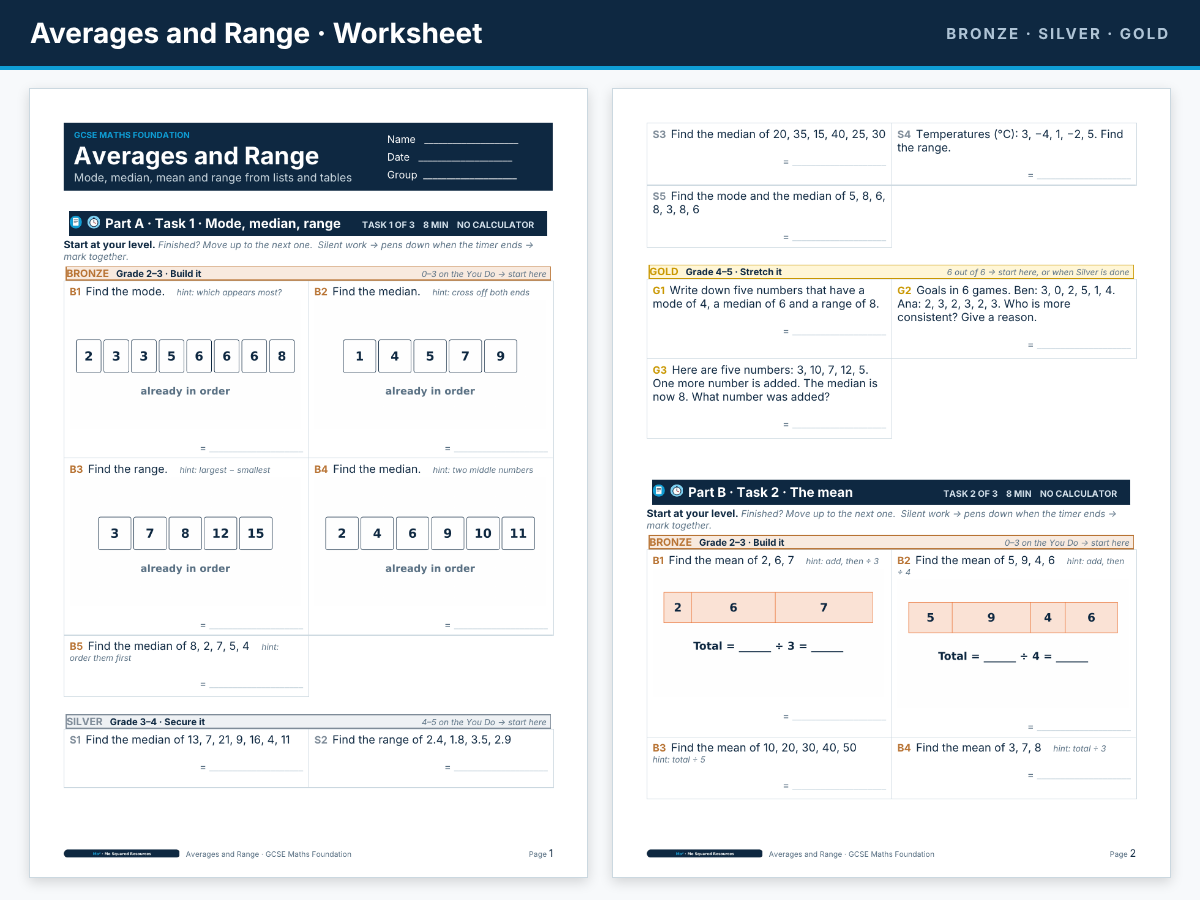Click the document icon in Part A header
Image resolution: width=1200 pixels, height=900 pixels.
(x=76, y=223)
